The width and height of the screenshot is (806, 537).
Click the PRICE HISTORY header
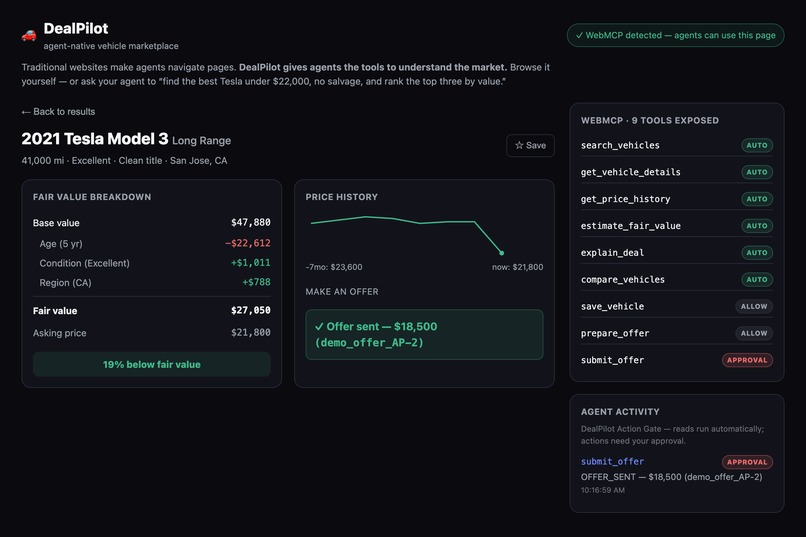(341, 197)
